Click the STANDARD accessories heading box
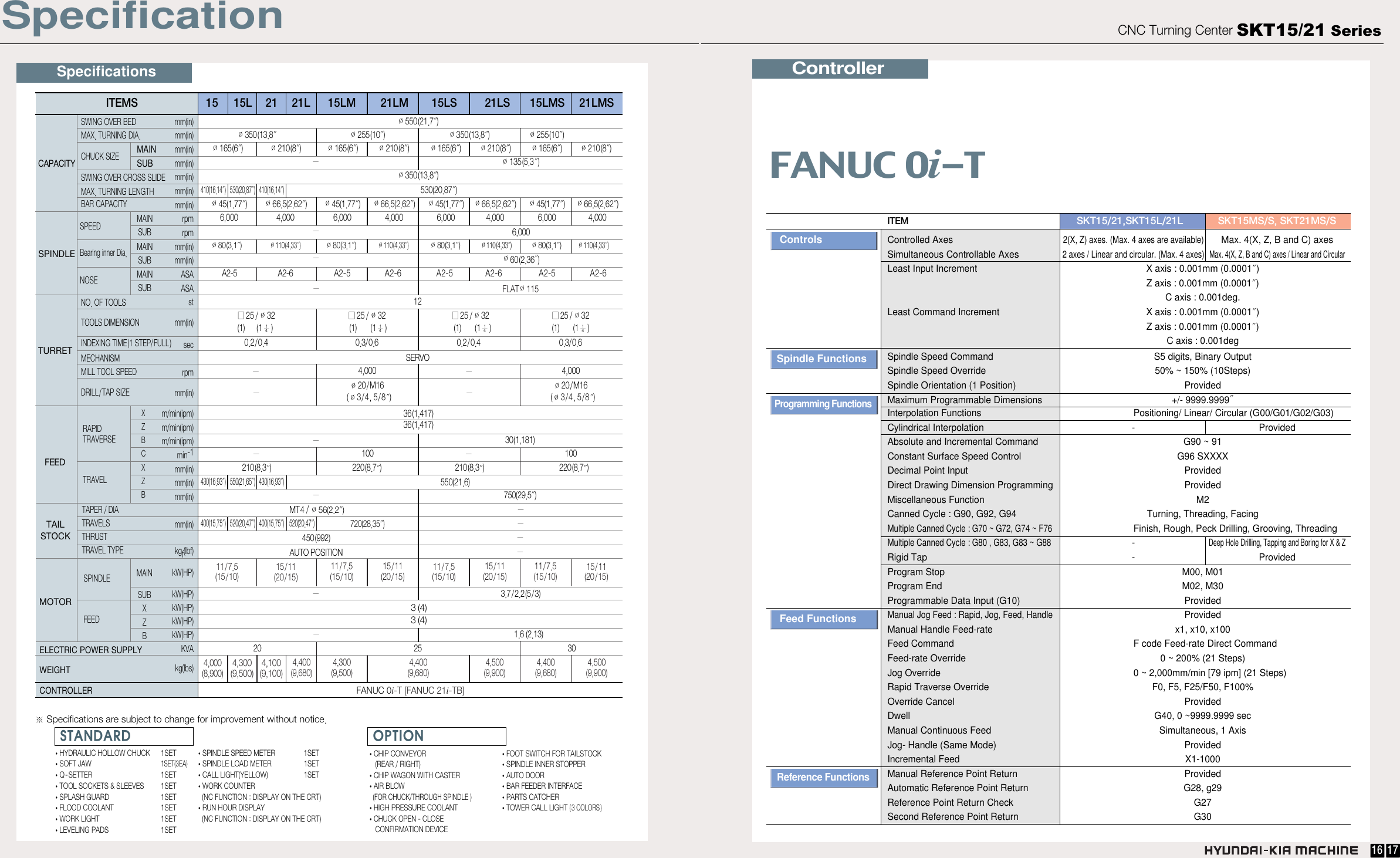1400x858 pixels. (124, 736)
